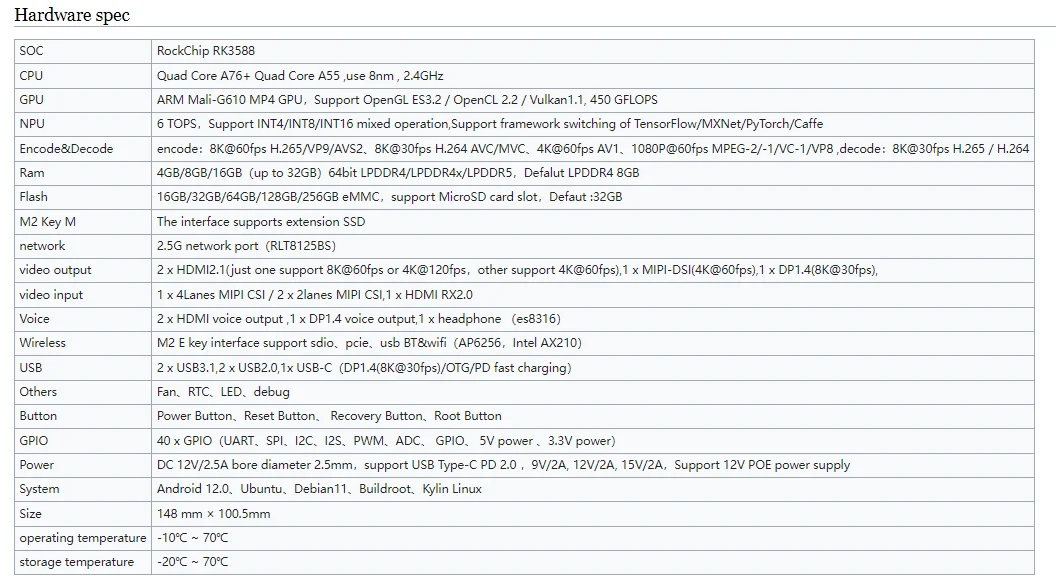Click the "storage temperature" row label

(x=76, y=562)
